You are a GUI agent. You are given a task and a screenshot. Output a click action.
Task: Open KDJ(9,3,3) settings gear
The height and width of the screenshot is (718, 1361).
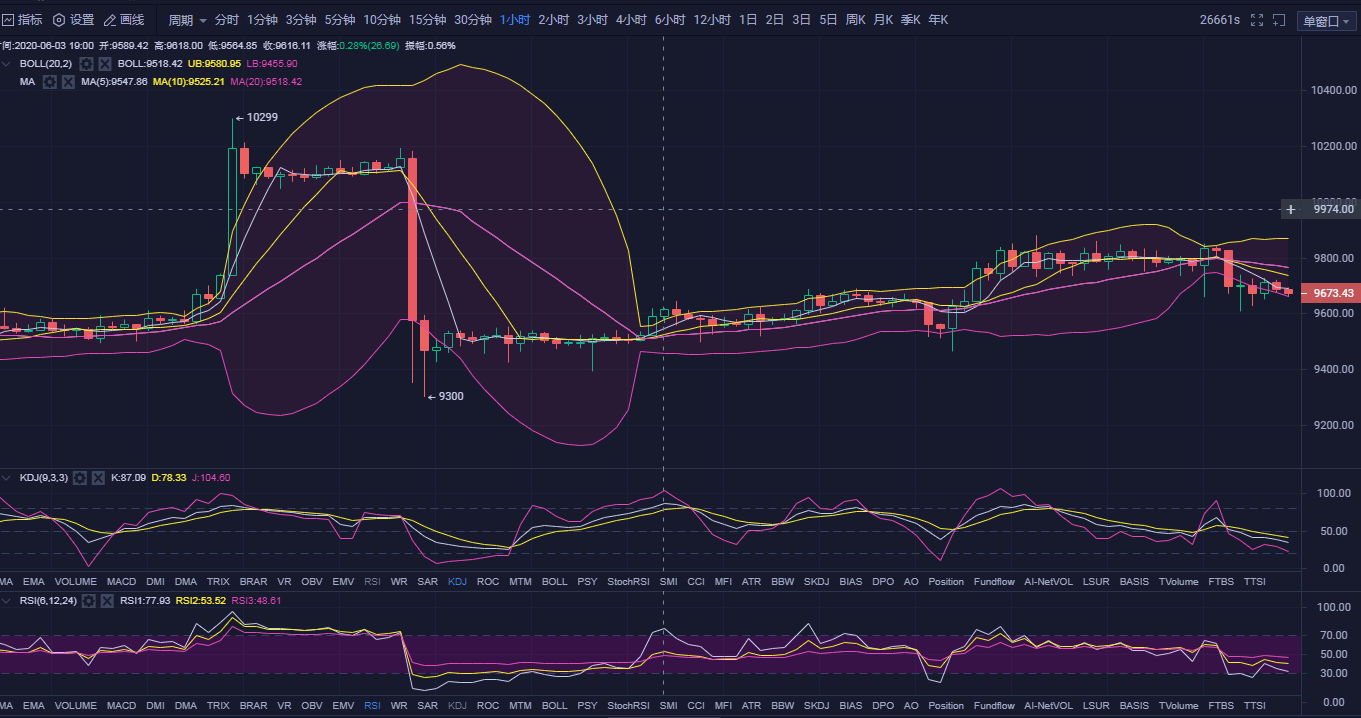pos(80,478)
